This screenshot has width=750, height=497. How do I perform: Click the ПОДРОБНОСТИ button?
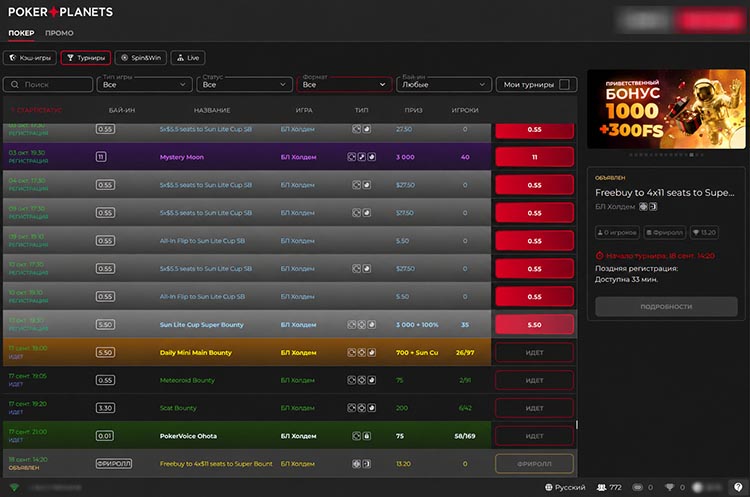(666, 307)
